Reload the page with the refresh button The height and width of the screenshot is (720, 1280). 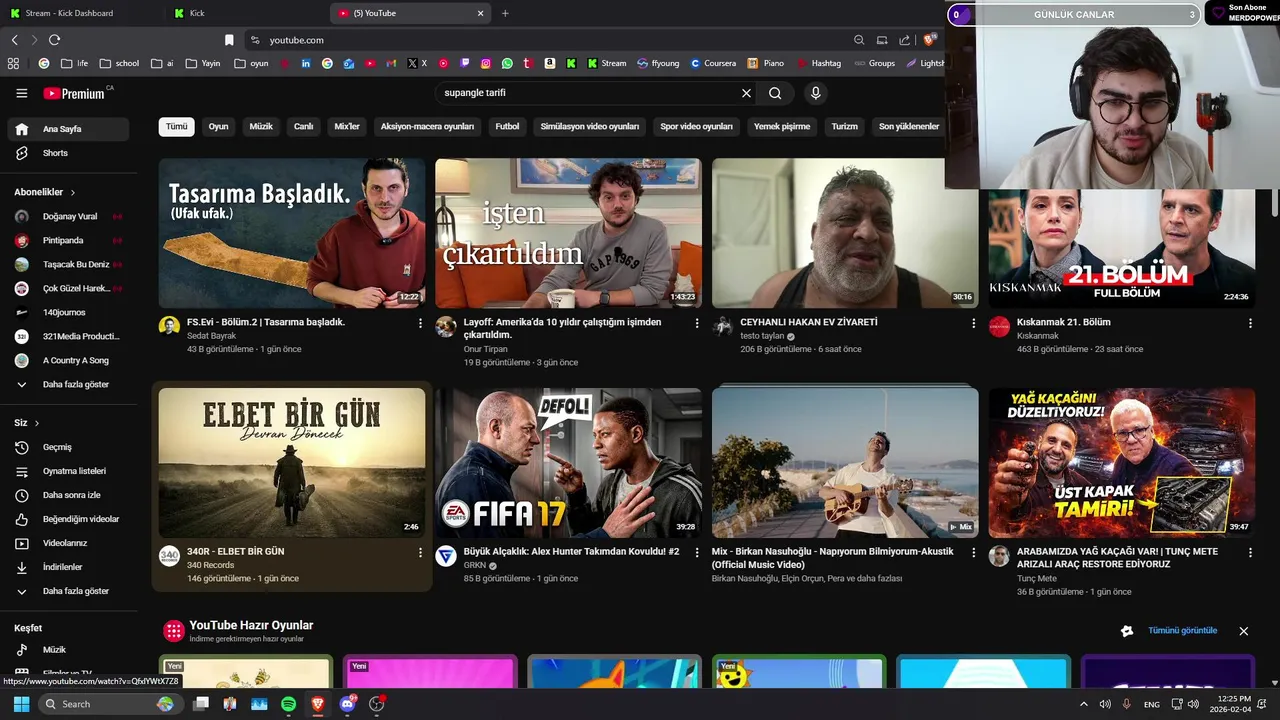[54, 40]
